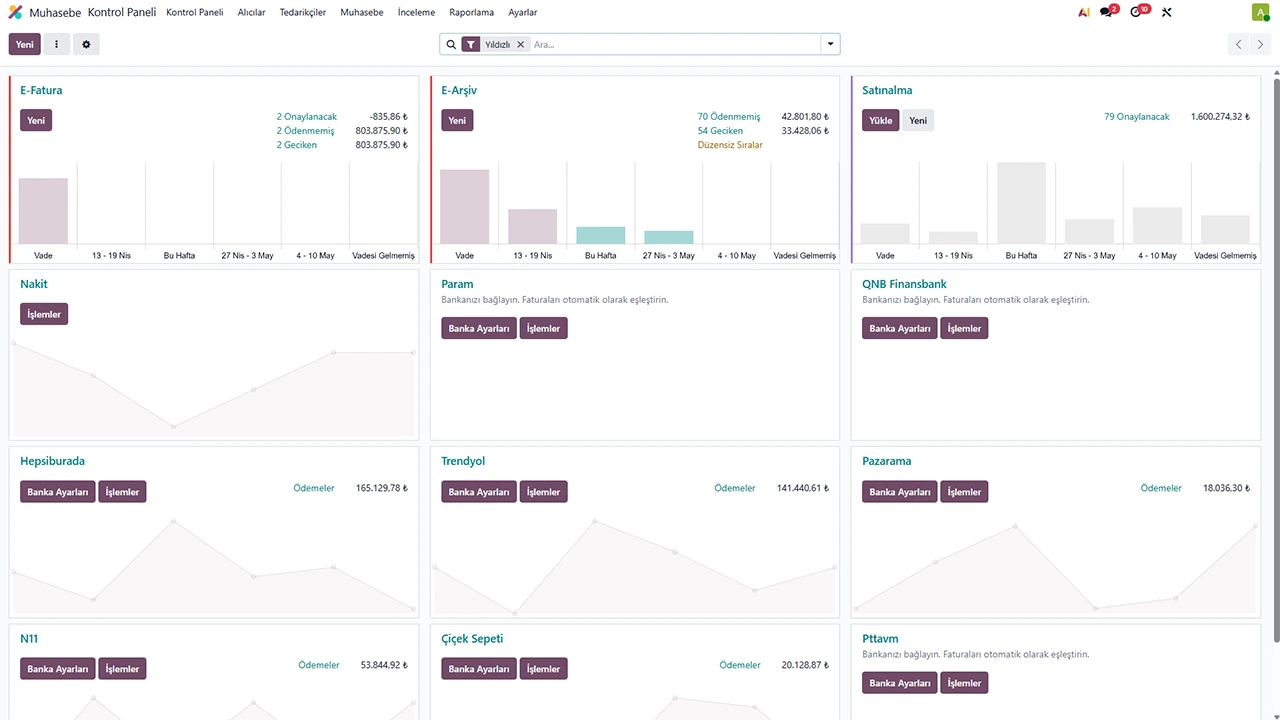The image size is (1280, 720).
Task: Open İşlemler in the Trendyol card
Action: (x=544, y=491)
